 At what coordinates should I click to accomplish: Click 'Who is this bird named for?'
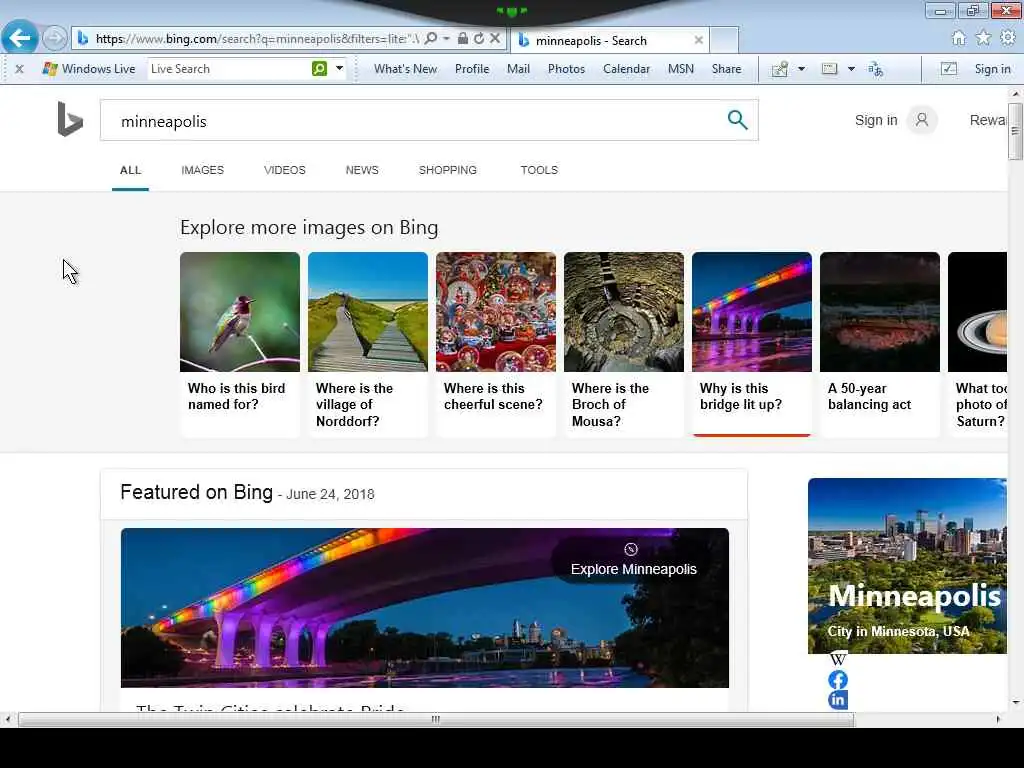[x=236, y=396]
